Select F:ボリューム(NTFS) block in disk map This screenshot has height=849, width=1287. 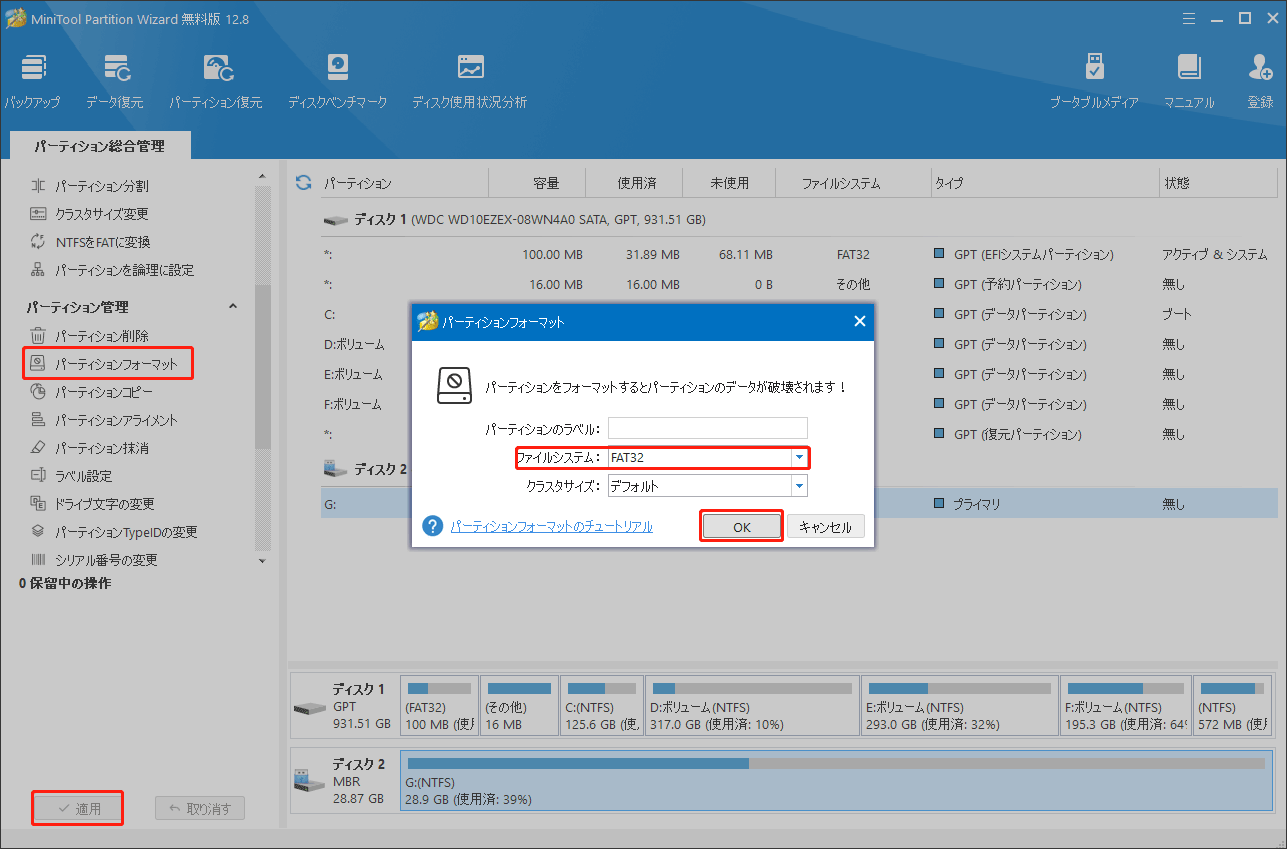tap(1125, 706)
